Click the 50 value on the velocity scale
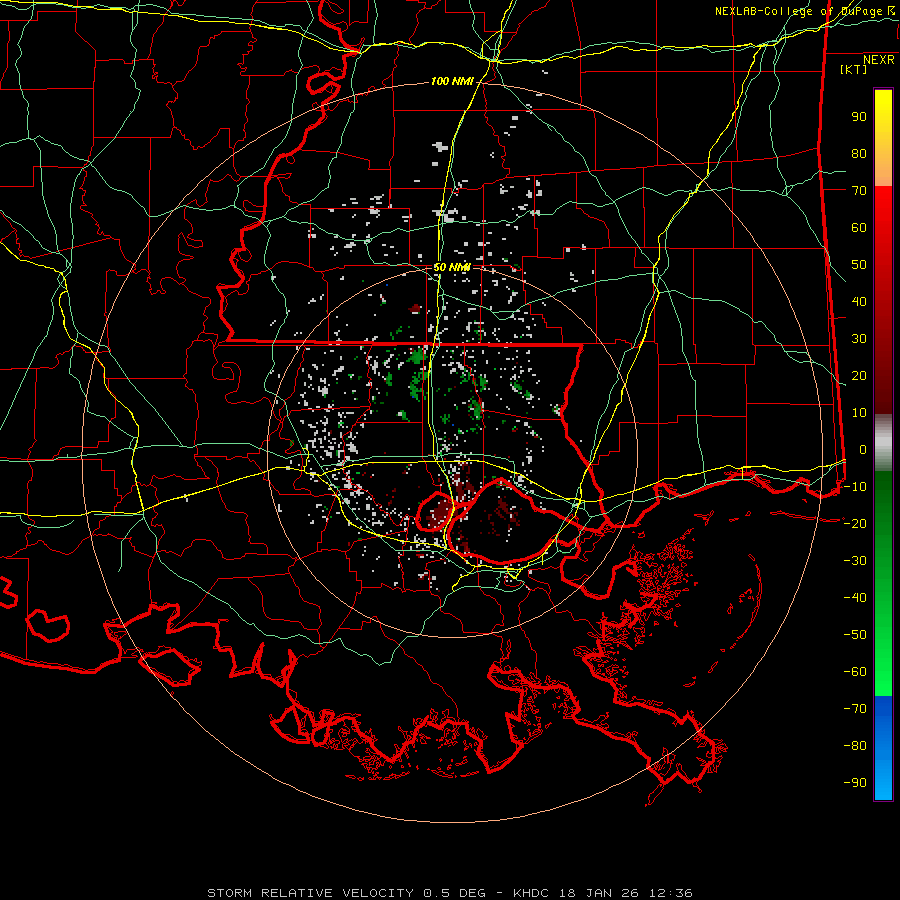The height and width of the screenshot is (900, 900). point(859,265)
